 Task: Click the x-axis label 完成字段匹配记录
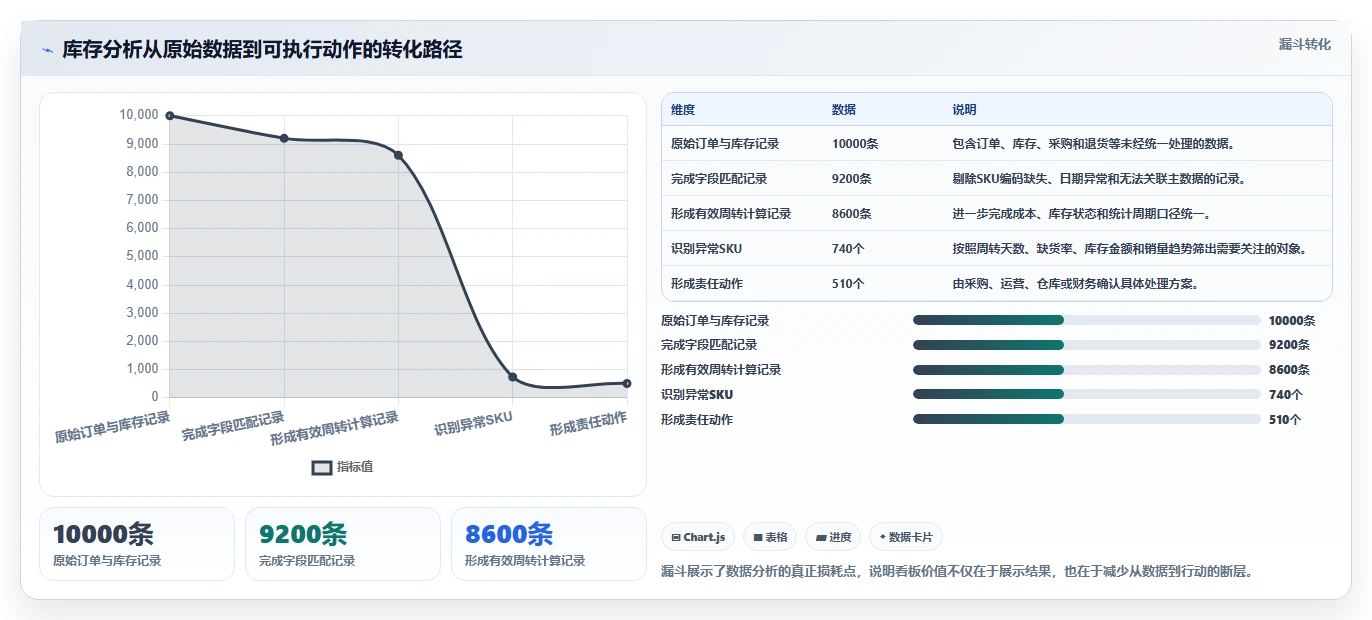pos(233,426)
